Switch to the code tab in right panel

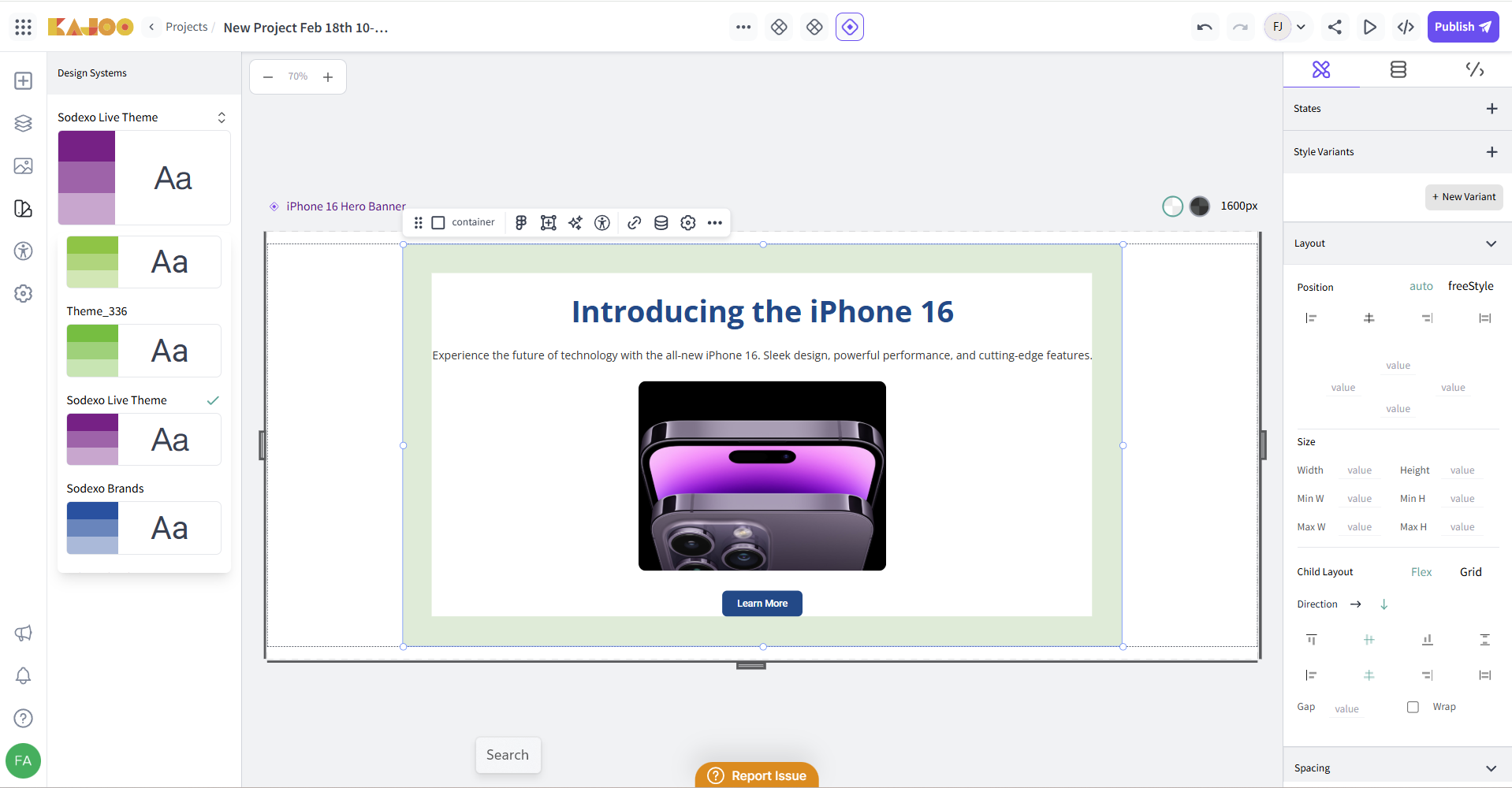tap(1475, 69)
